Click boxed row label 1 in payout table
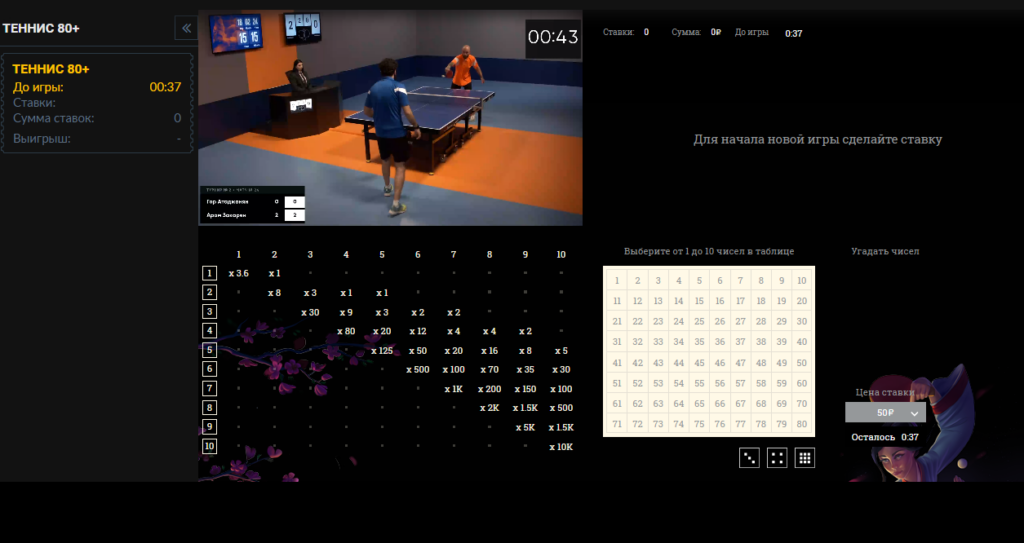 click(209, 273)
